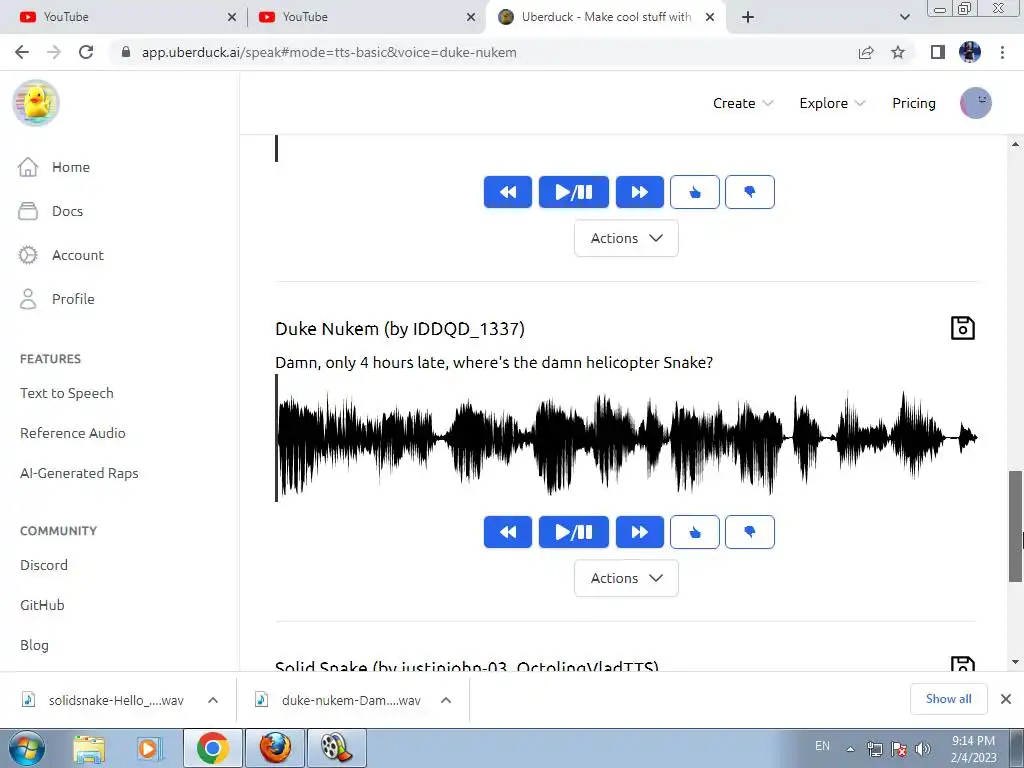Bookmark this page with the star
Image resolution: width=1024 pixels, height=768 pixels.
tap(898, 52)
